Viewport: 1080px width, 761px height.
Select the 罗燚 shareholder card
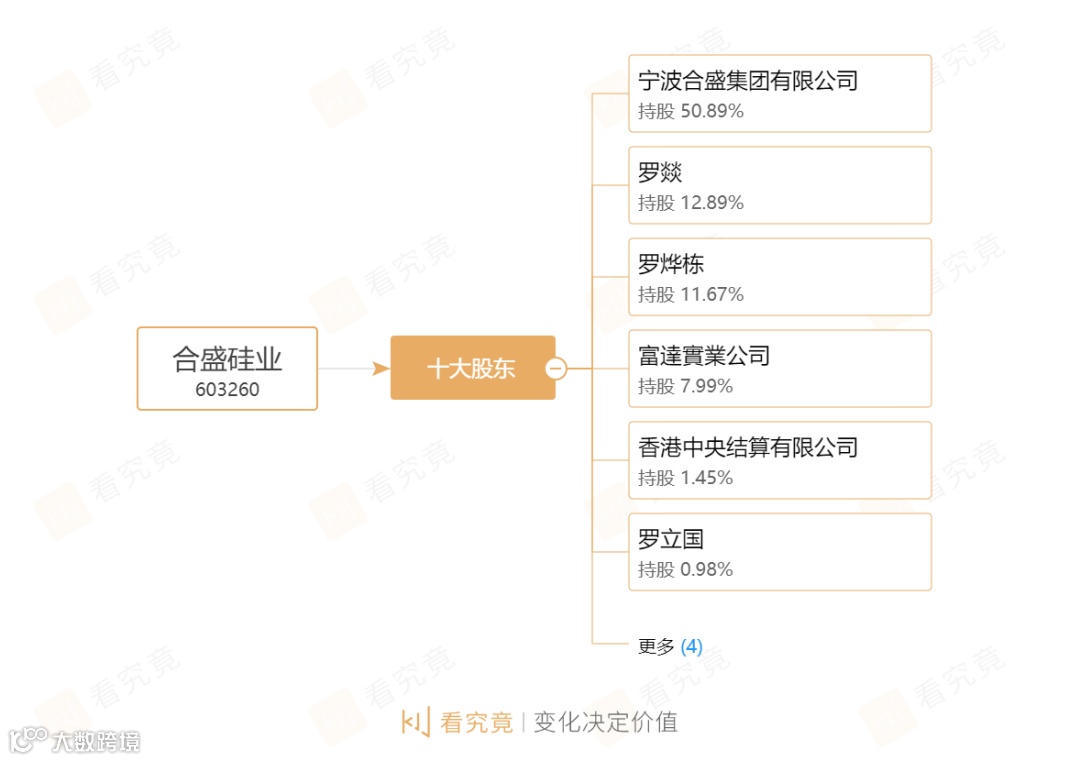(780, 185)
